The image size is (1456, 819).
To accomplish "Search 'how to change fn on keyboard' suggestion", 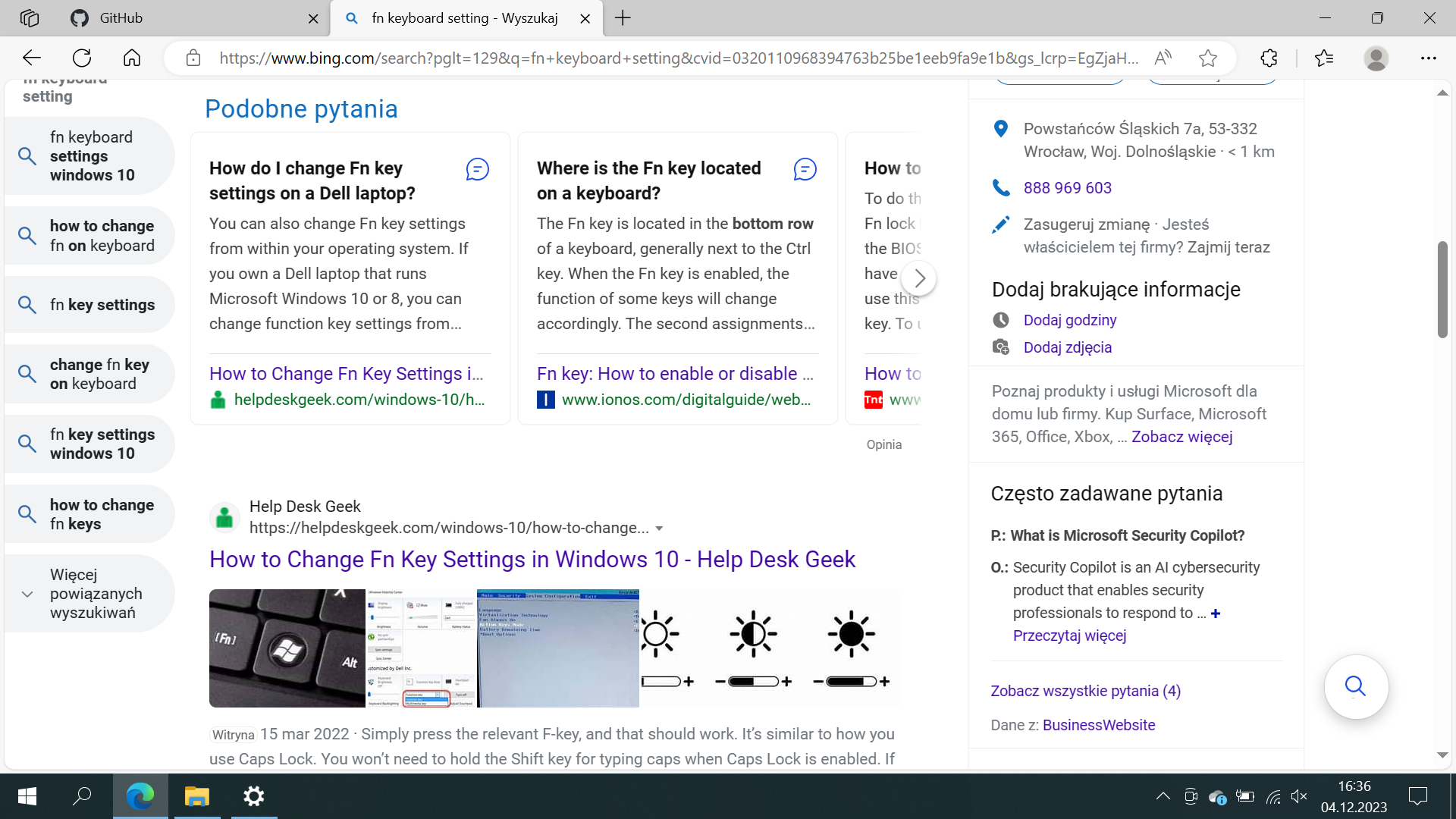I will pyautogui.click(x=89, y=236).
